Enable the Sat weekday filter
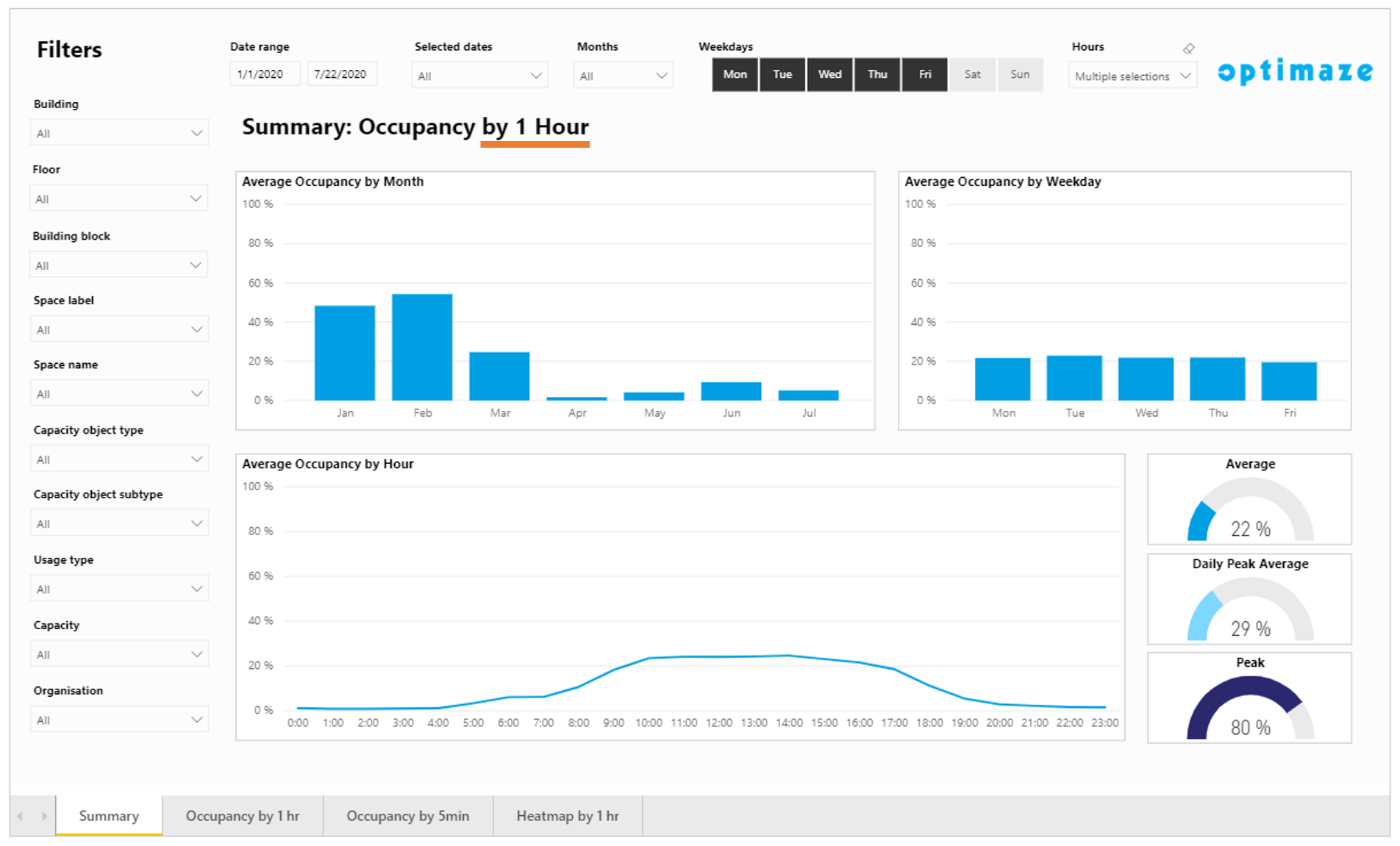1400x846 pixels. point(972,74)
